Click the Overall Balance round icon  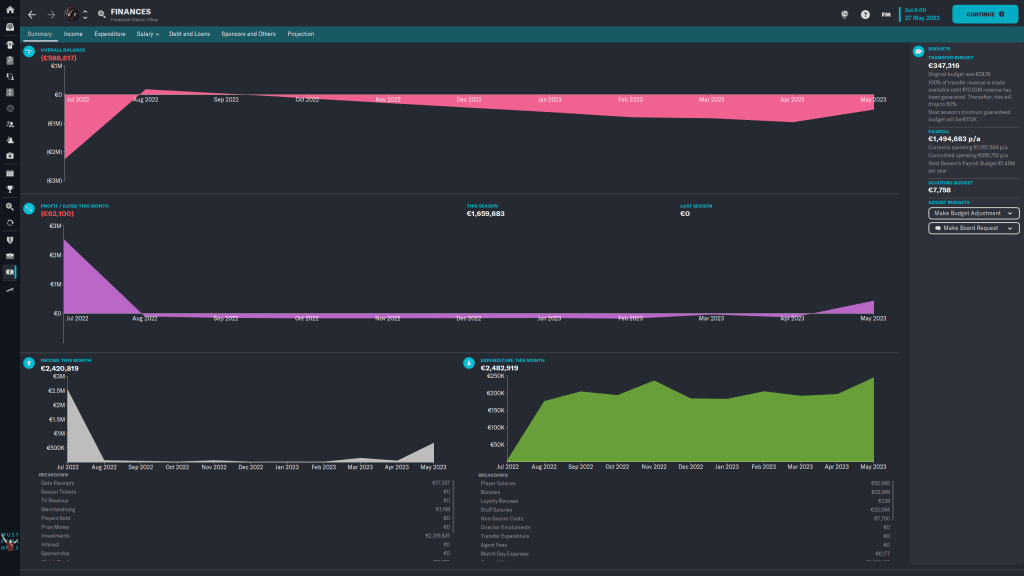tap(29, 52)
